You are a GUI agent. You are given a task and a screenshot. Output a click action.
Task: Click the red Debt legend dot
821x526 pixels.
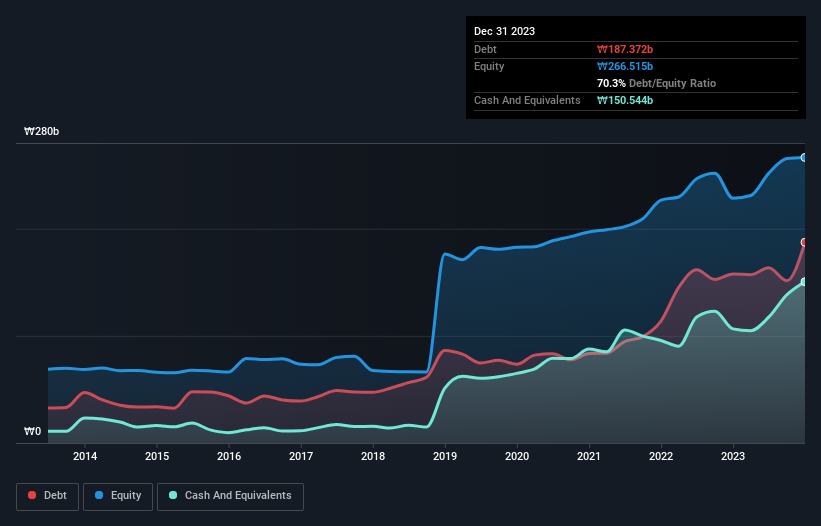(32, 495)
